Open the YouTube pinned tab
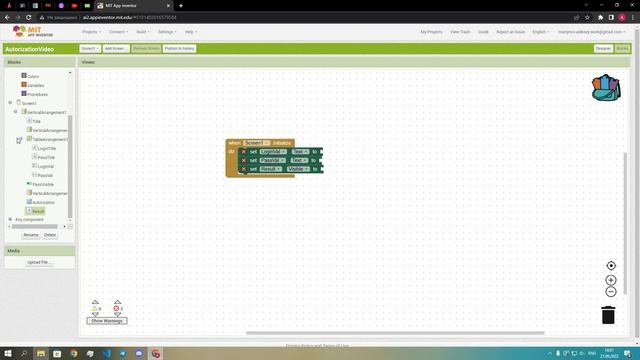 click(x=74, y=6)
